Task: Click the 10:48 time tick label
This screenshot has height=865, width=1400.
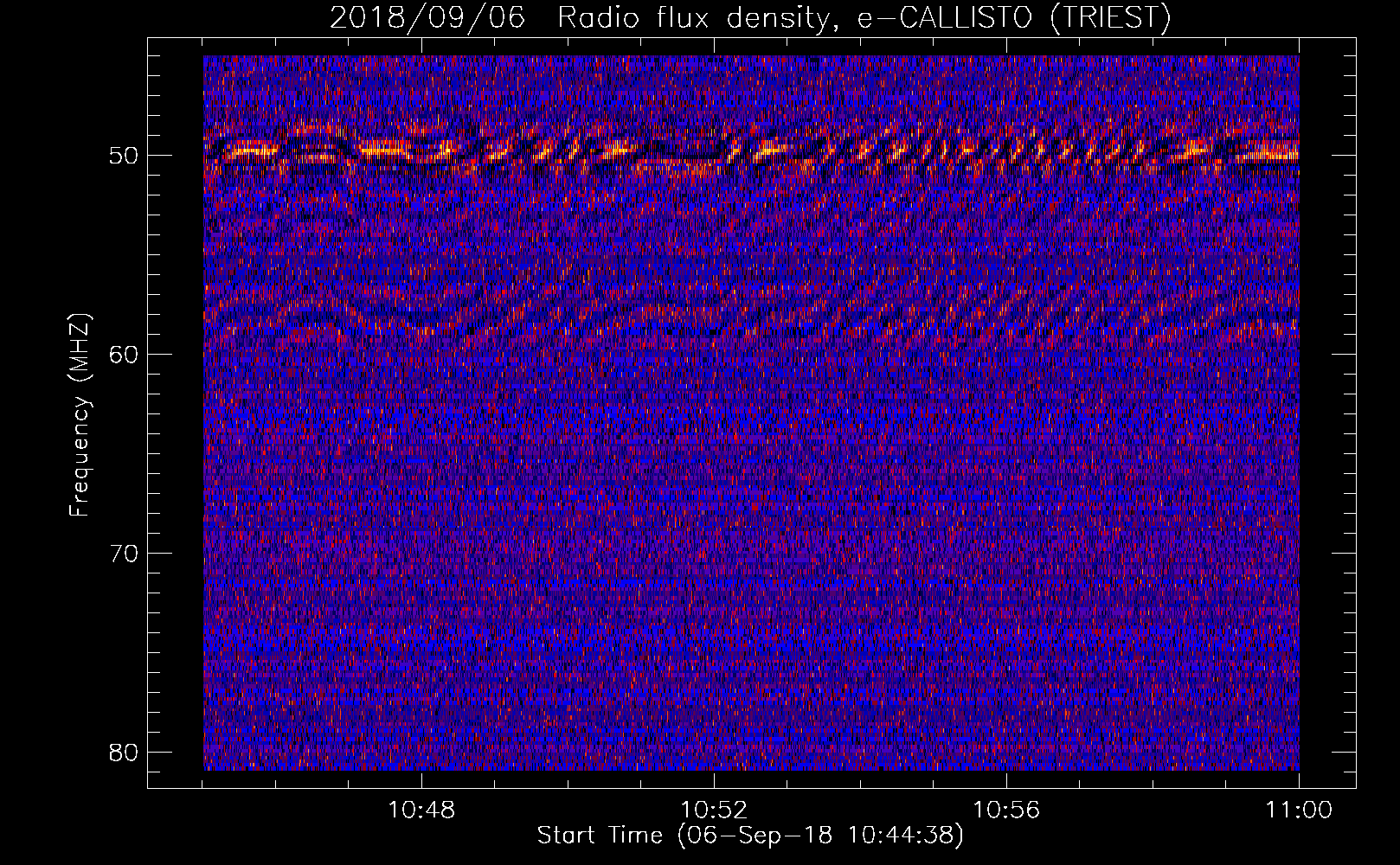Action: 421,811
